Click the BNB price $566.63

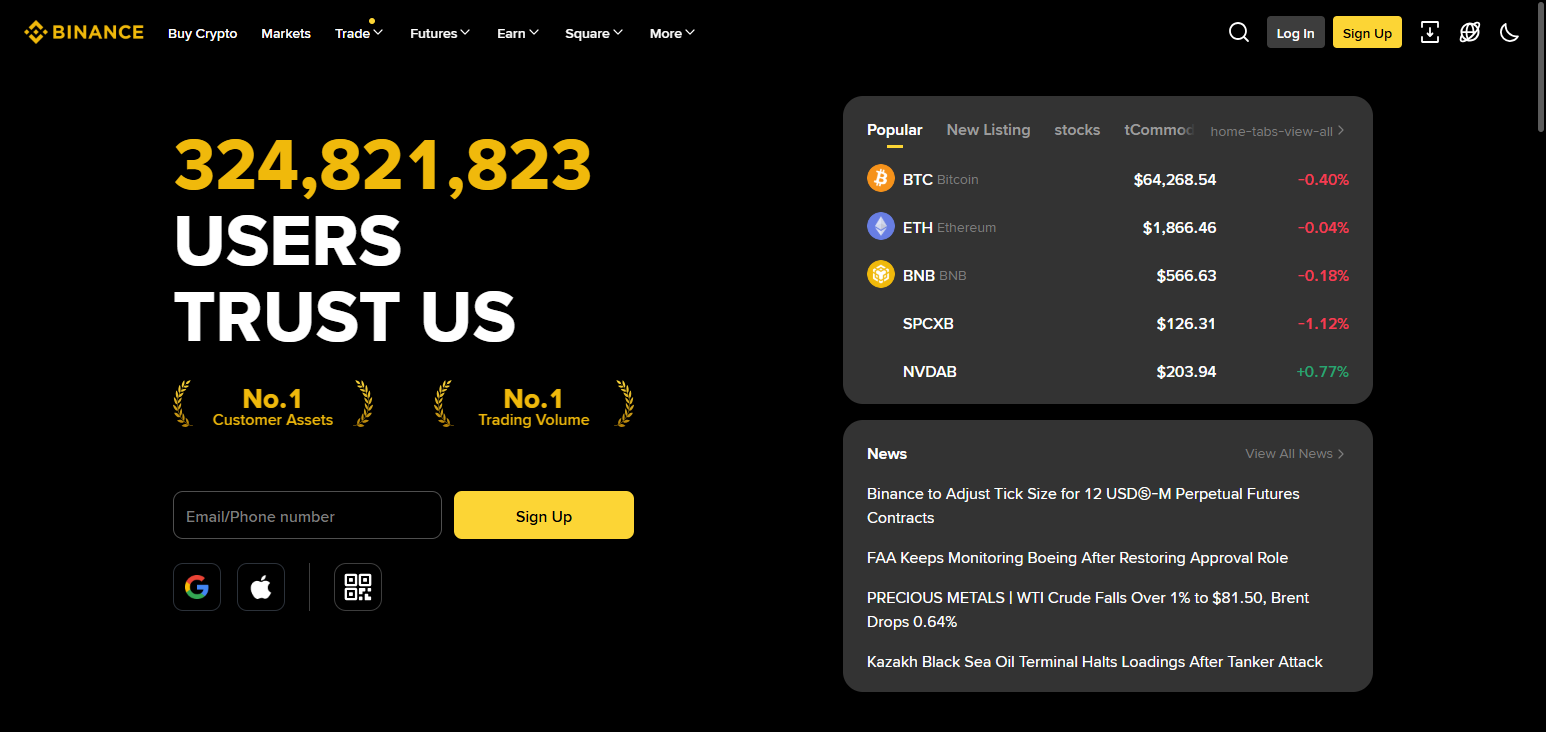[1187, 276]
